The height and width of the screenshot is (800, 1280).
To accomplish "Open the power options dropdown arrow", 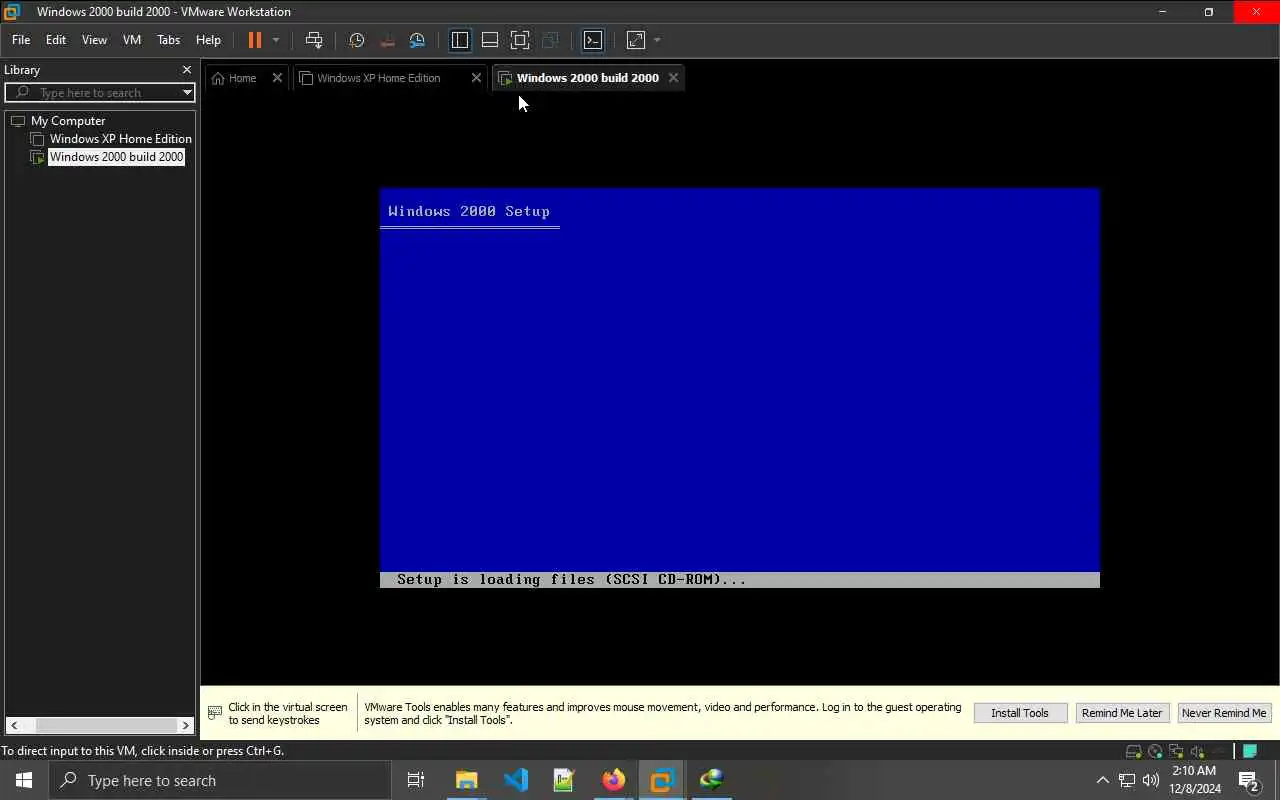I will coord(276,40).
